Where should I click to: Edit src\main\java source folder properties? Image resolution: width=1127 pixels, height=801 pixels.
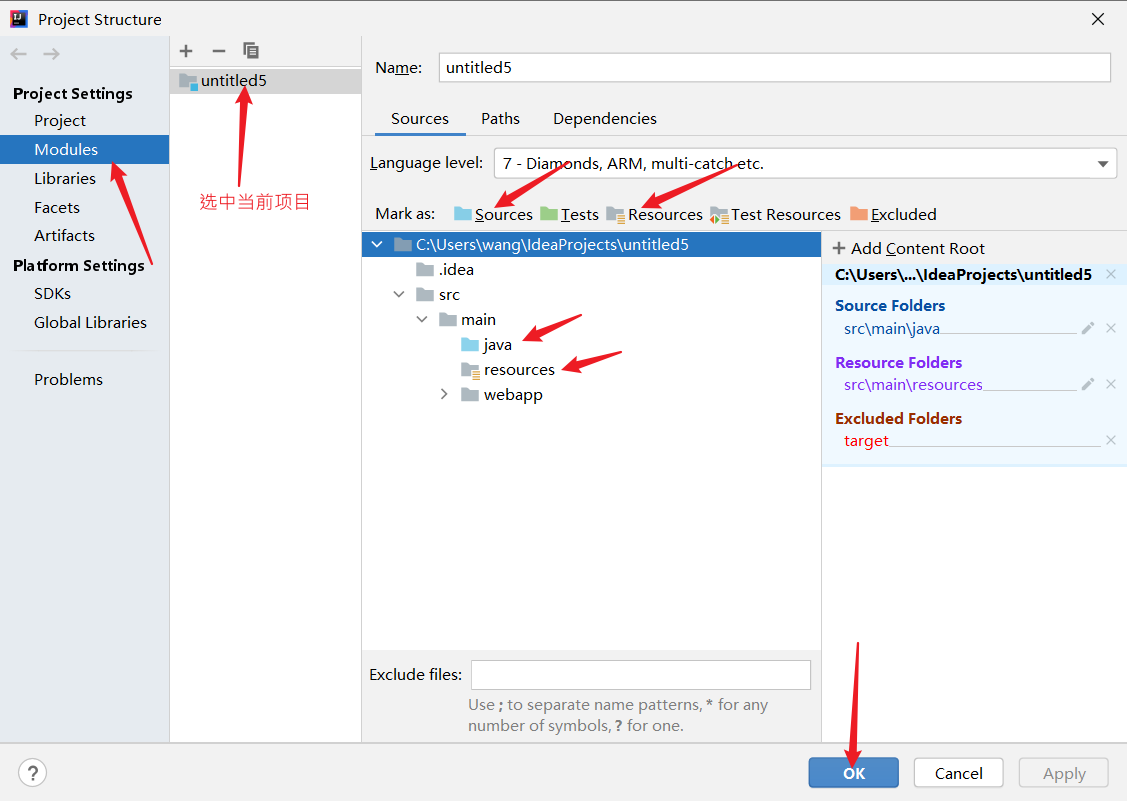(1088, 328)
